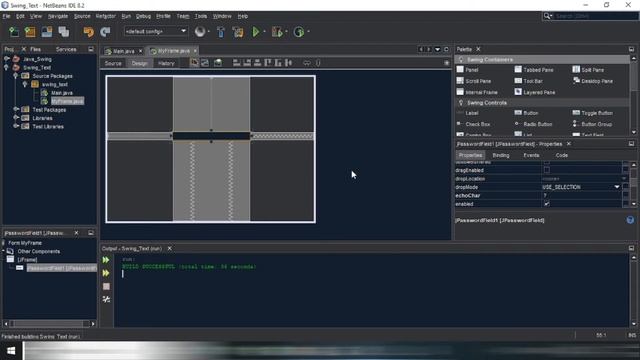
Task: Click the Output settings icon below Stop
Action: click(x=106, y=299)
